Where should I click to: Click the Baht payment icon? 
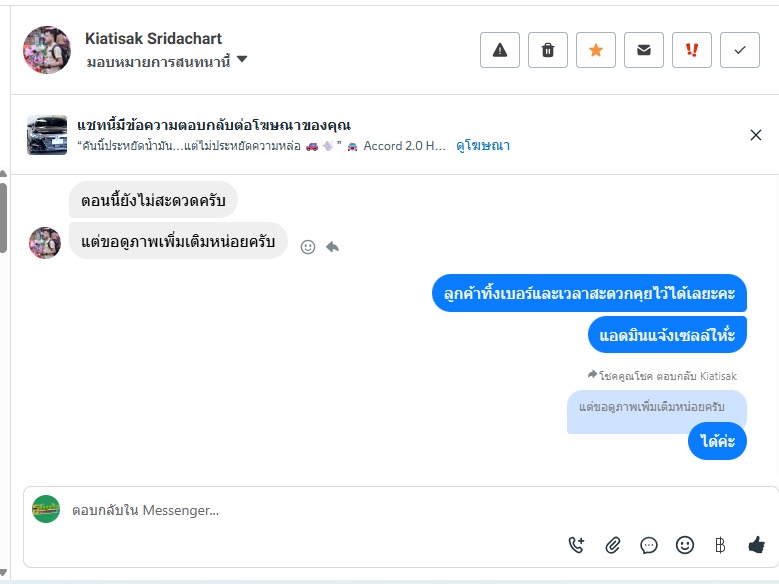pos(720,545)
